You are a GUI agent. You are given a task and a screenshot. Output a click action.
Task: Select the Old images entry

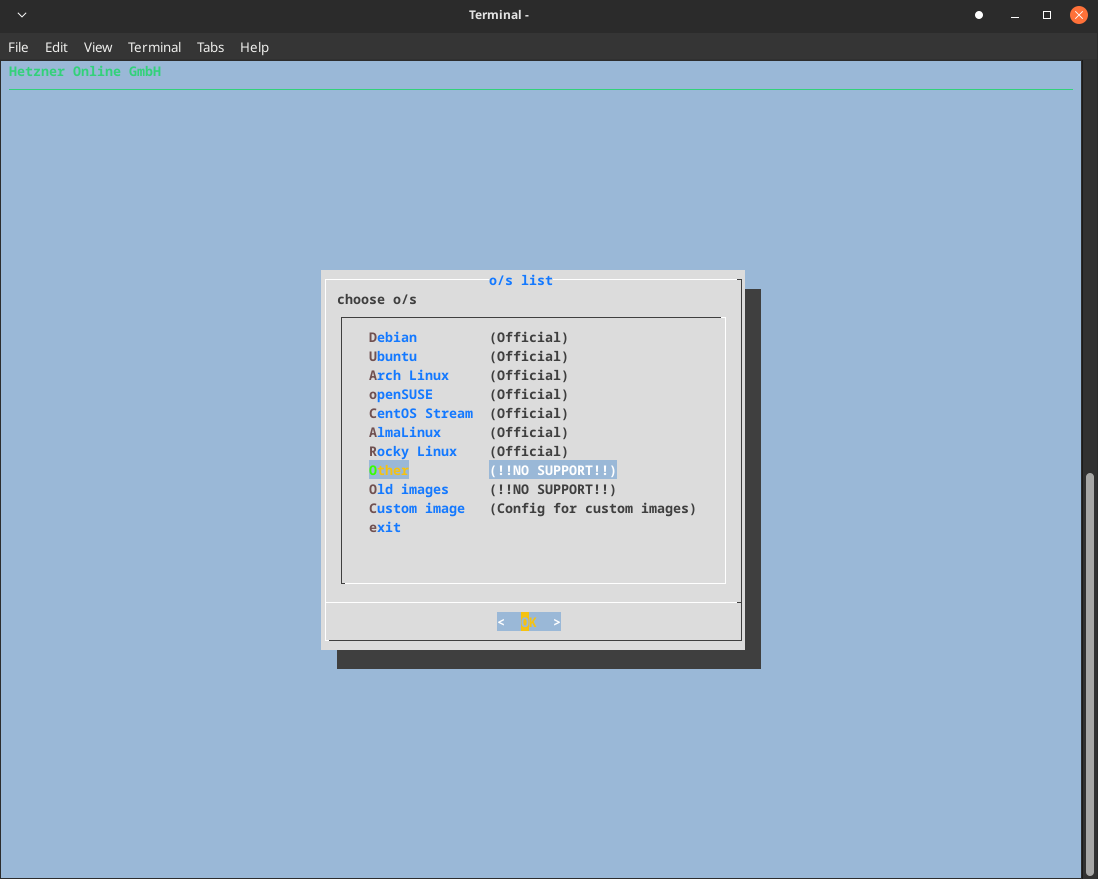(x=409, y=489)
